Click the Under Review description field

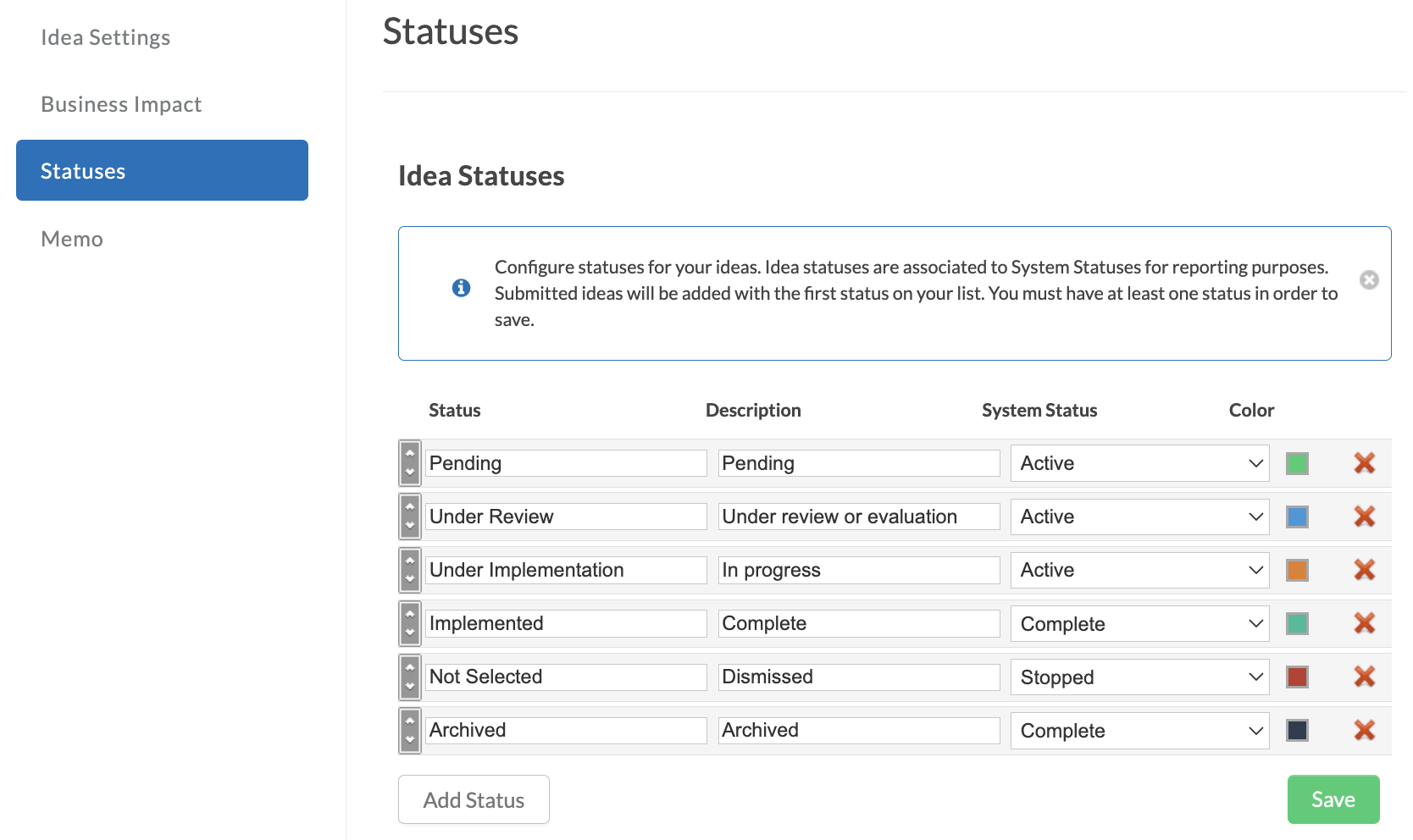[x=859, y=517]
